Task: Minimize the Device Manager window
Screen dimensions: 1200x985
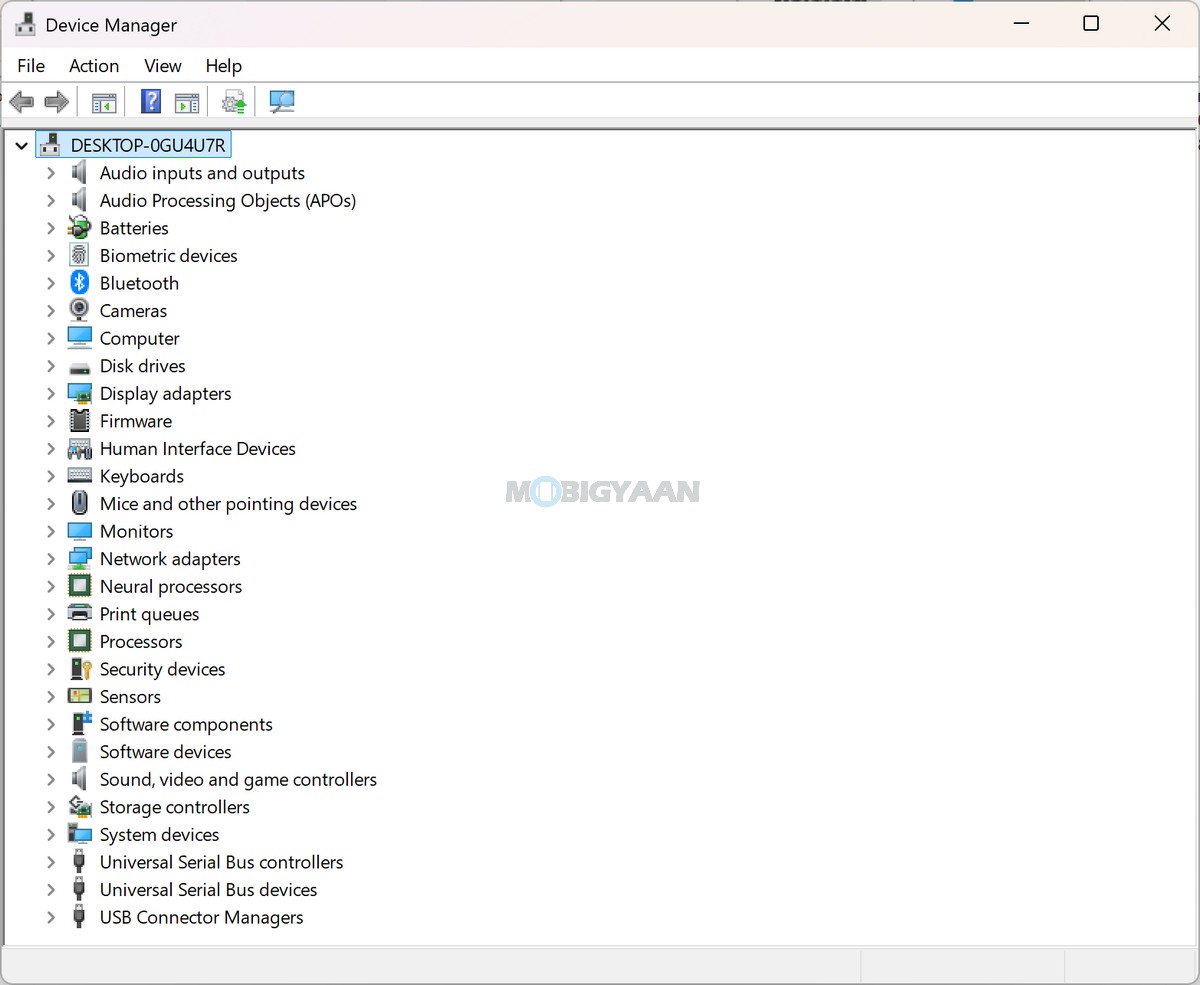Action: 1021,24
